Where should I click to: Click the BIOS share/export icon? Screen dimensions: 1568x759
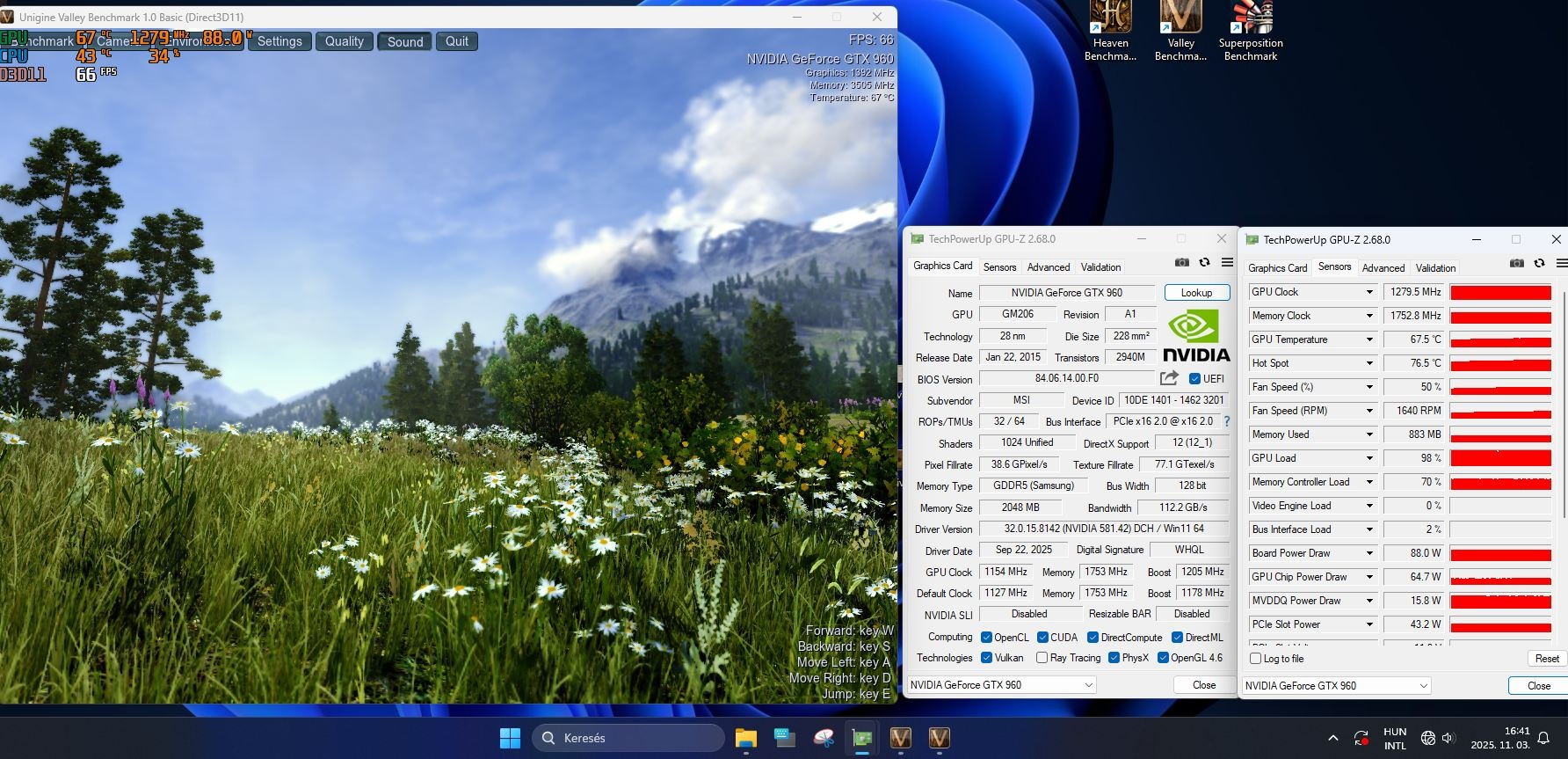point(1169,378)
